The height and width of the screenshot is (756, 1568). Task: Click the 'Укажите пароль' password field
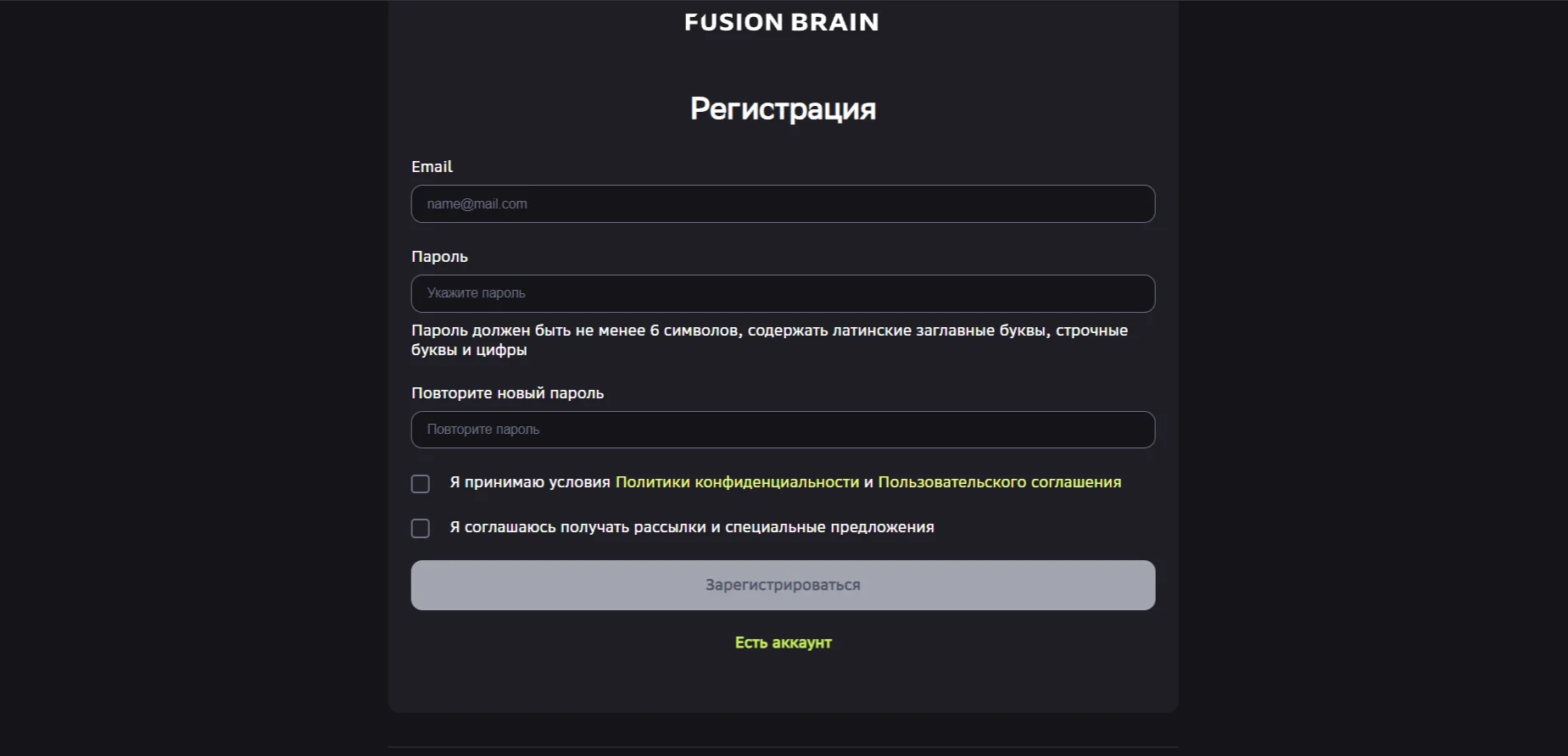click(x=782, y=293)
